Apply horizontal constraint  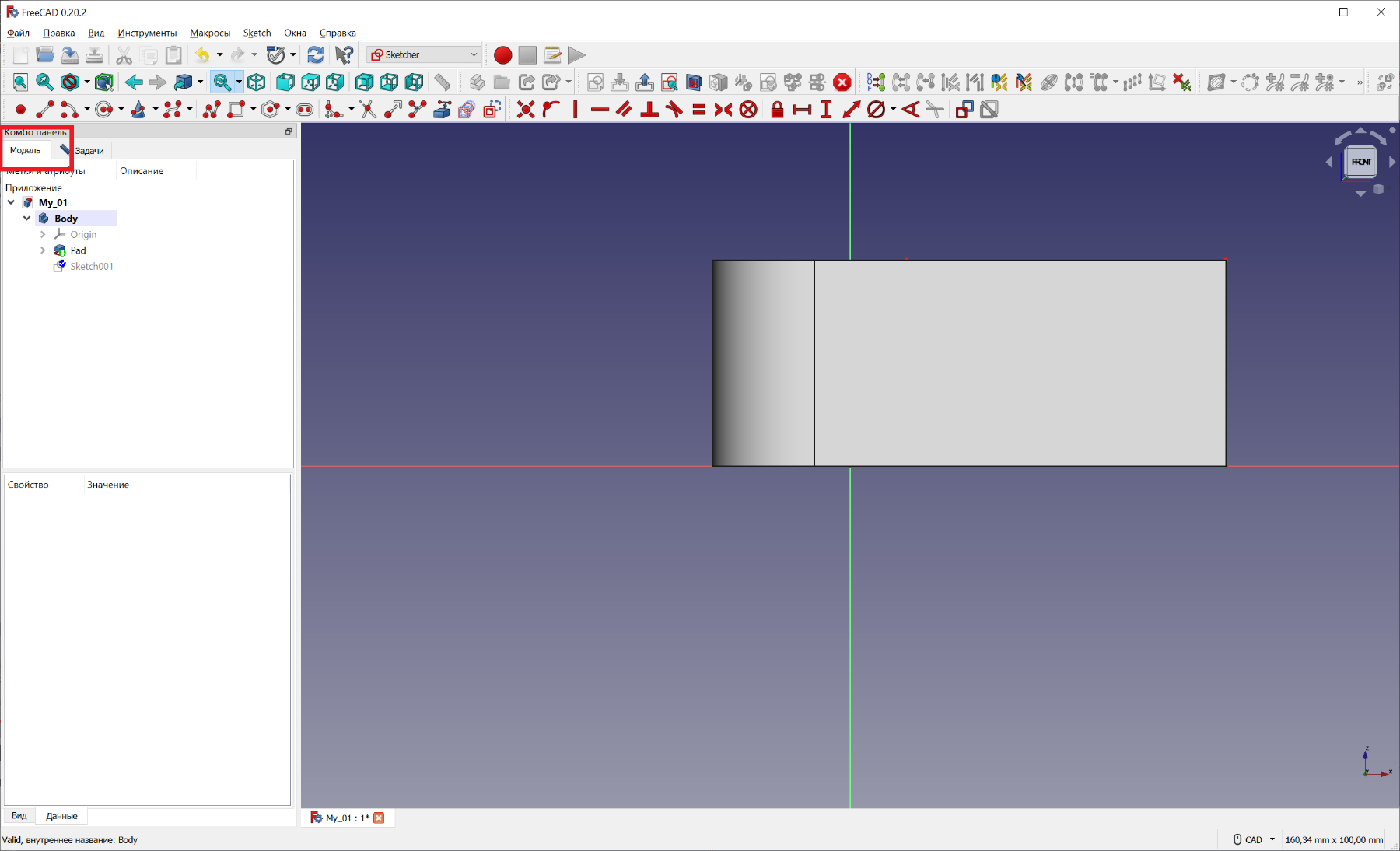click(600, 110)
